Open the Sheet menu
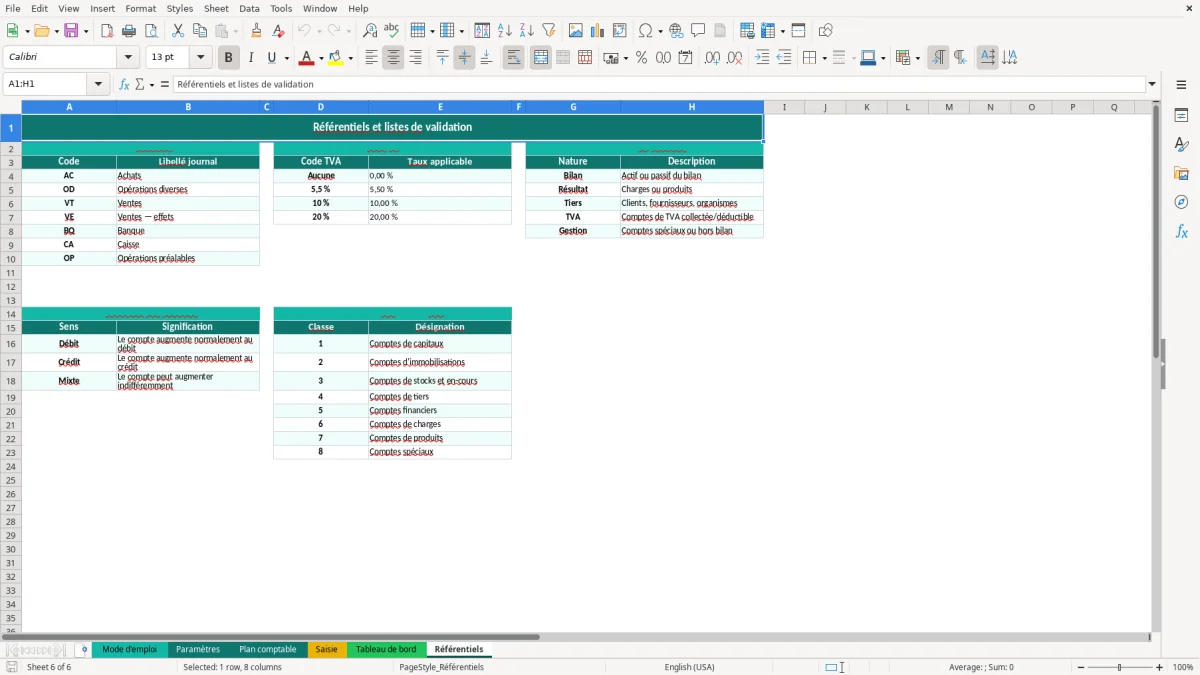 tap(216, 8)
